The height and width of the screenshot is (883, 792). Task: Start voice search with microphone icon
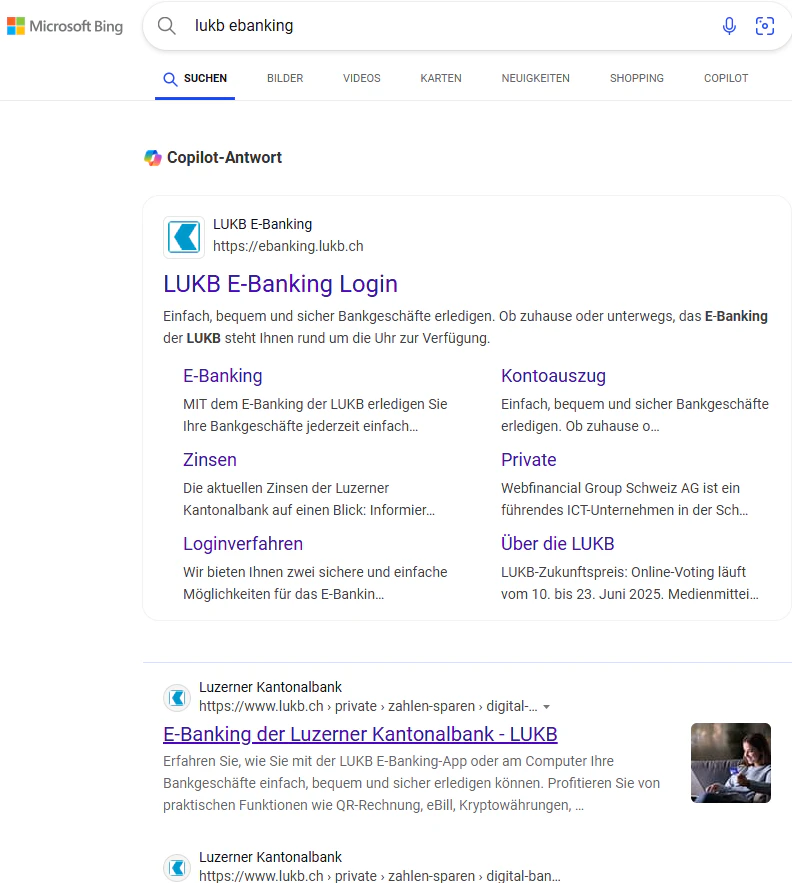coord(729,26)
